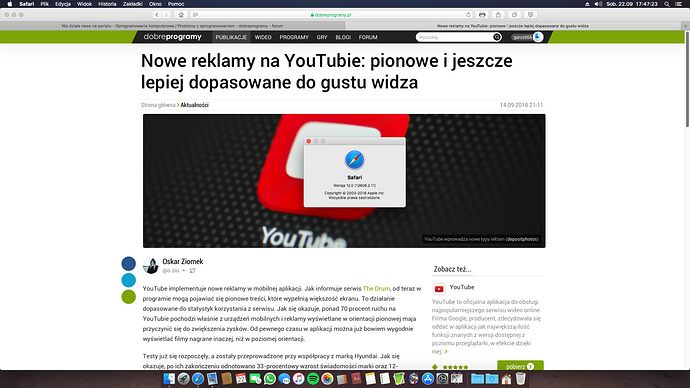This screenshot has width=690, height=388.
Task: Launch Spotify from the Dock
Action: [313, 378]
